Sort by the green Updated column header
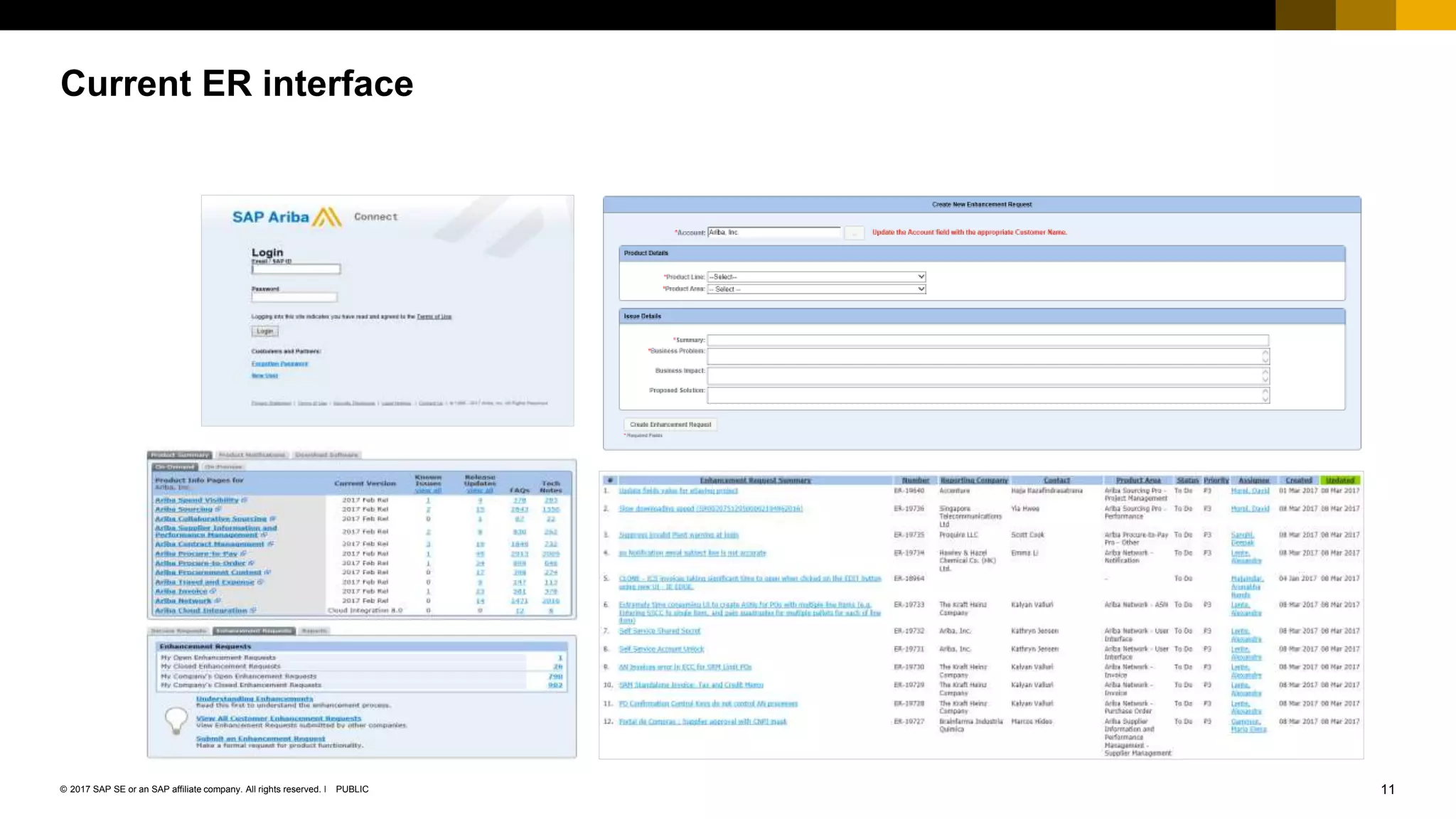This screenshot has width=1456, height=819. click(1340, 481)
